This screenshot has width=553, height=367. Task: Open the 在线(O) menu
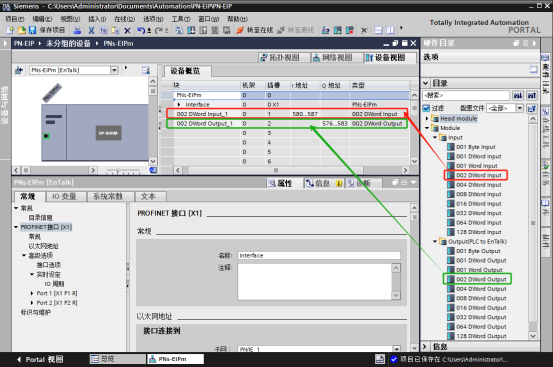[x=124, y=19]
